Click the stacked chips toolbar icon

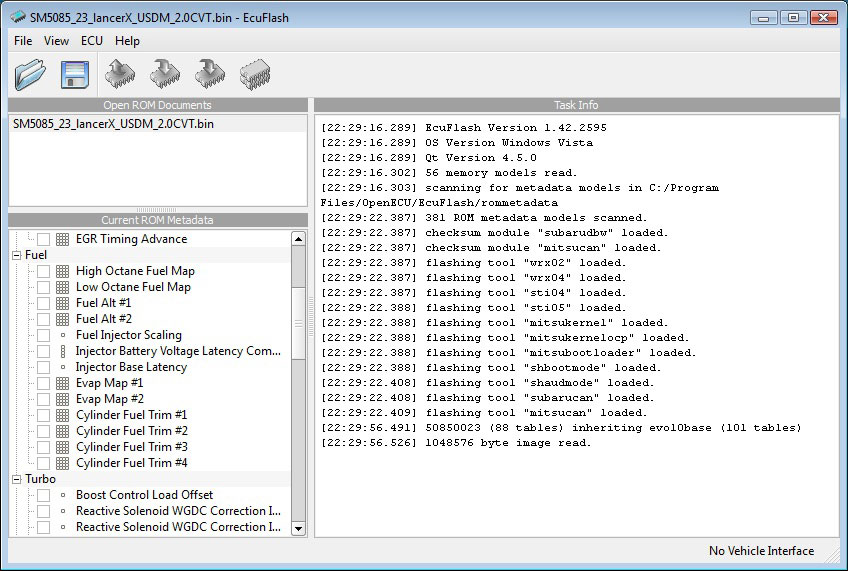tap(255, 73)
